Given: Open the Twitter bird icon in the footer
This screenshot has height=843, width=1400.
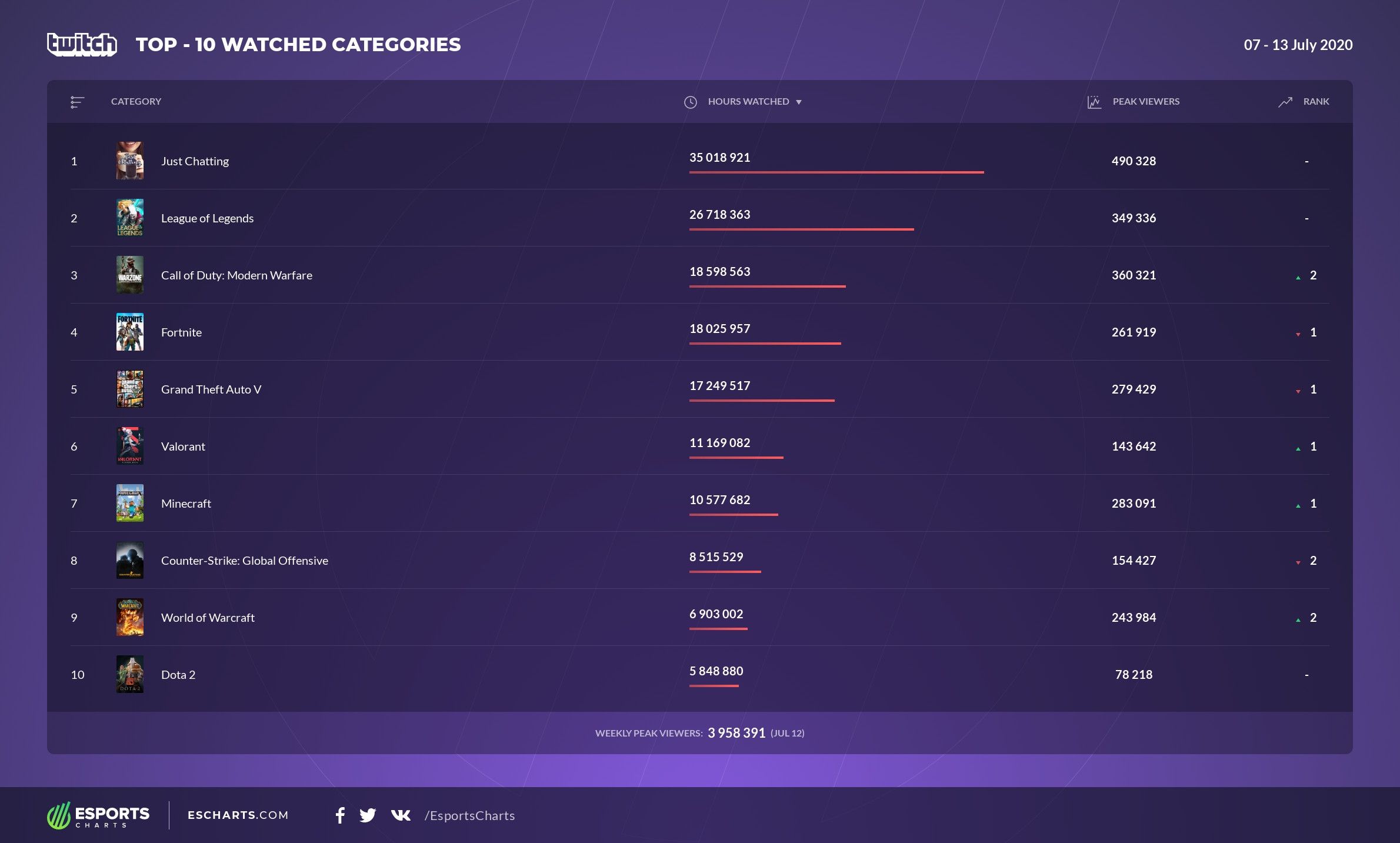Looking at the screenshot, I should 368,815.
